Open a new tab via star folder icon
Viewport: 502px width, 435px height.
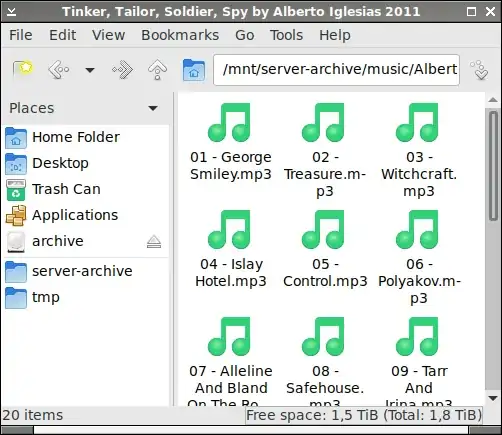click(22, 69)
